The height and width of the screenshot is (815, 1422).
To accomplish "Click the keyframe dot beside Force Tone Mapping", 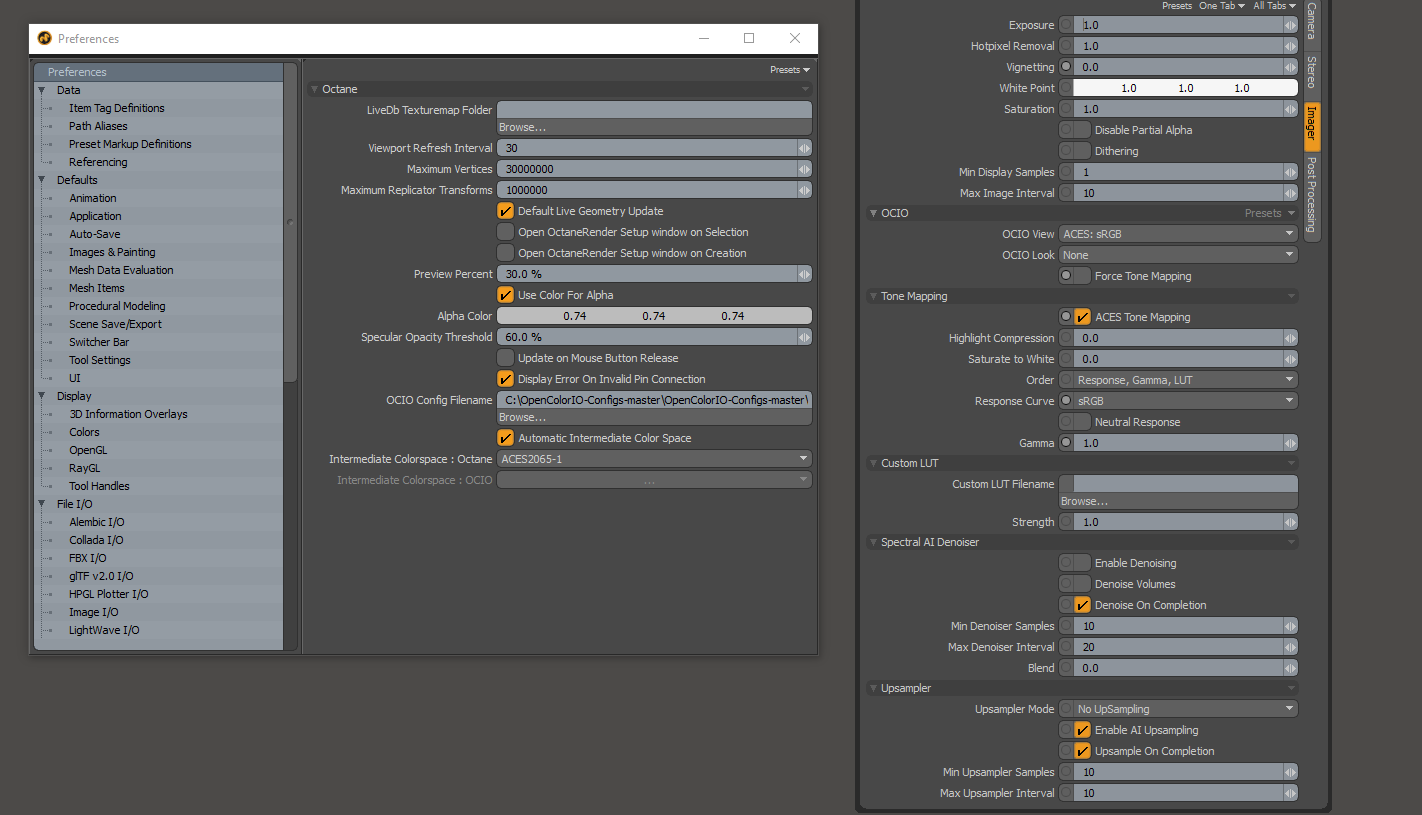I will click(1067, 276).
